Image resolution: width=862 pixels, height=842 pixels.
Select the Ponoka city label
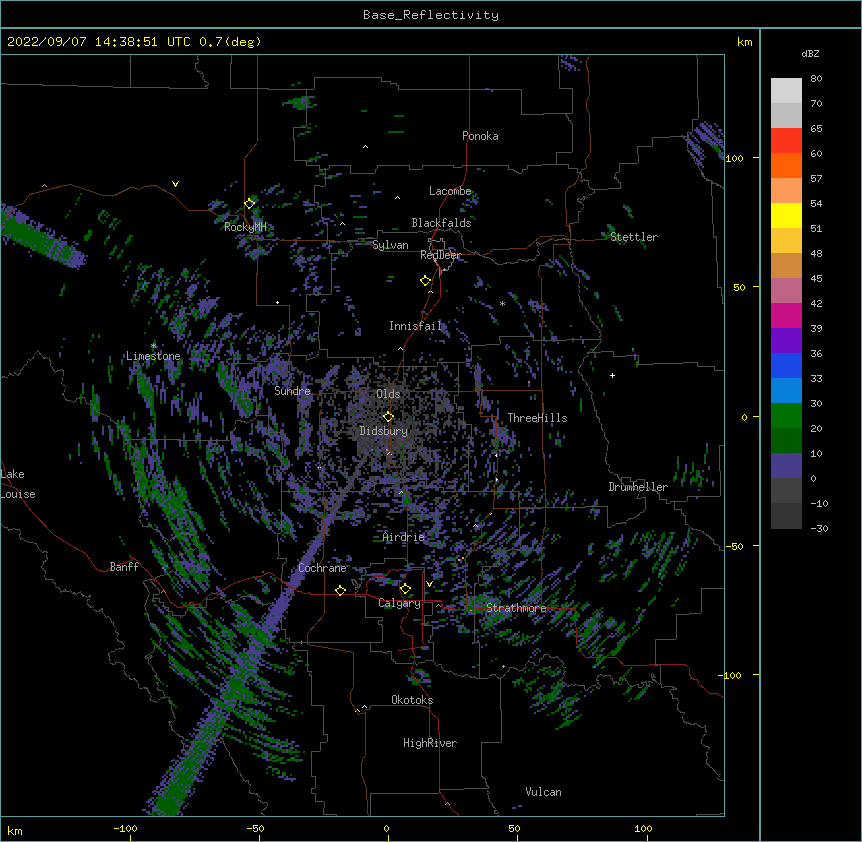point(480,136)
